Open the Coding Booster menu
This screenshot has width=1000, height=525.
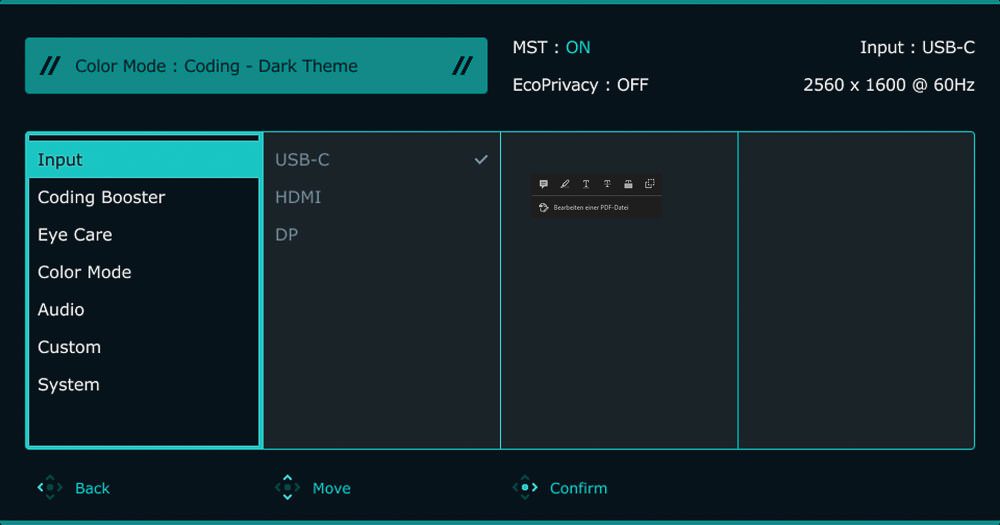(101, 197)
